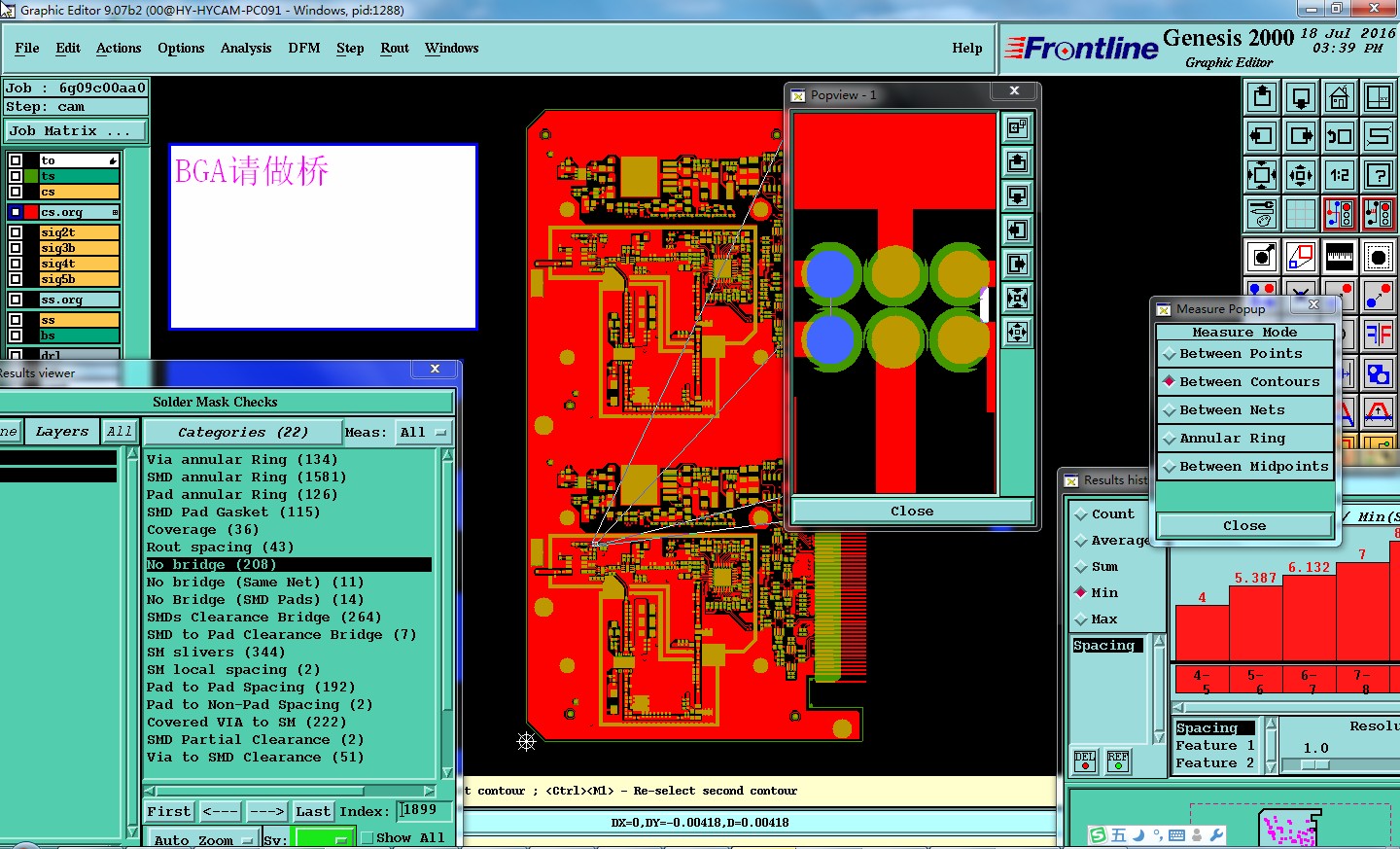This screenshot has height=849, width=1400.
Task: Open the DFM menu
Action: [x=304, y=48]
